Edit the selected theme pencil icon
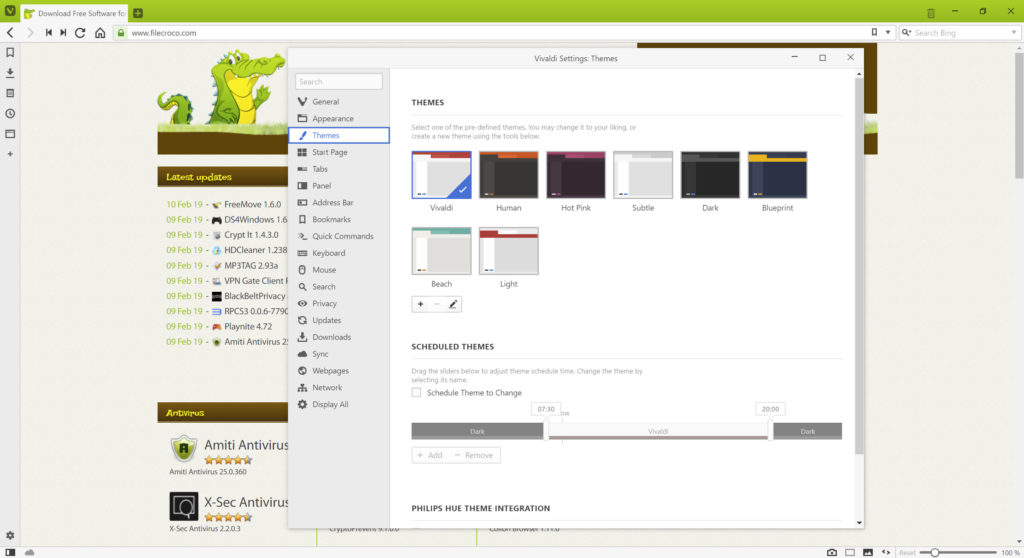Screen dimensions: 1024x558 [x=453, y=304]
